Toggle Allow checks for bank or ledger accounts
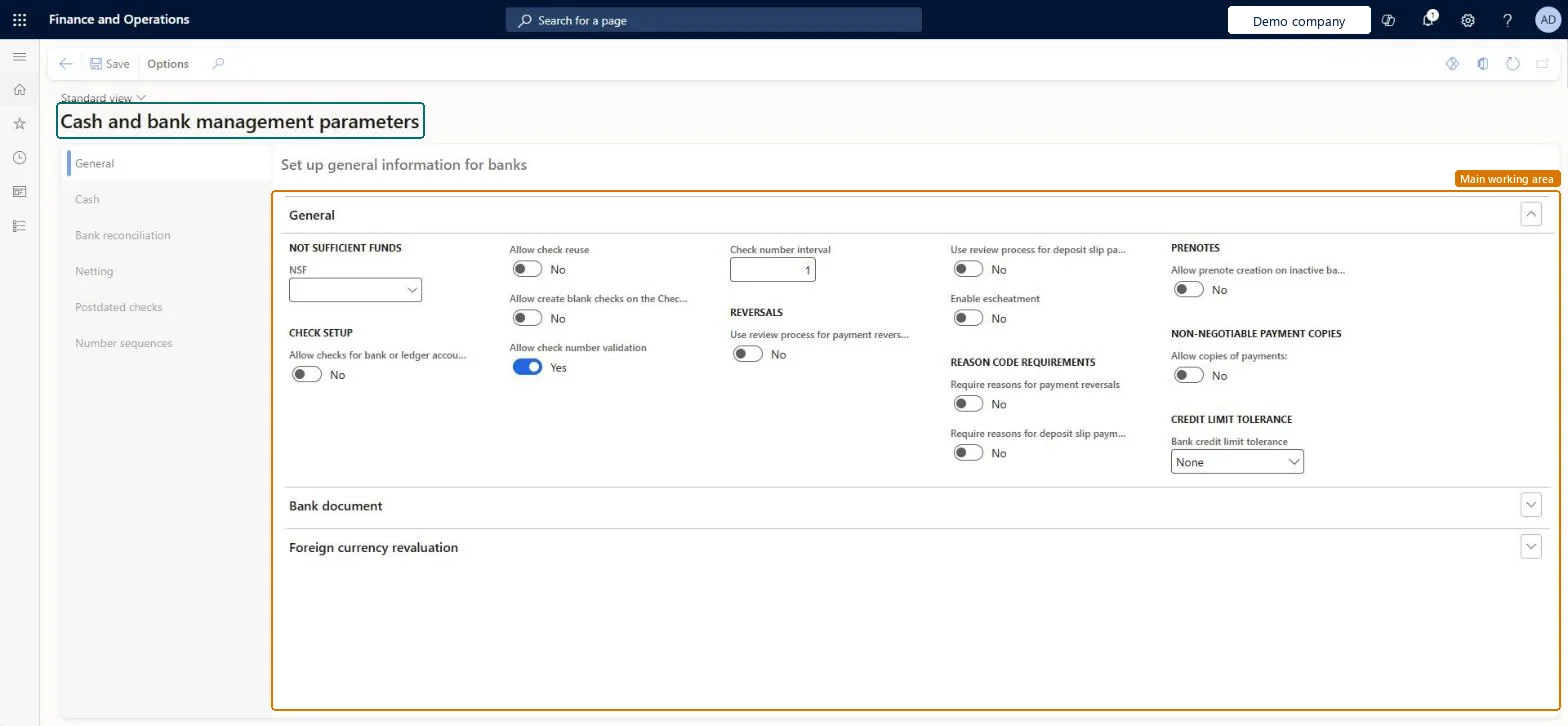 pyautogui.click(x=306, y=374)
